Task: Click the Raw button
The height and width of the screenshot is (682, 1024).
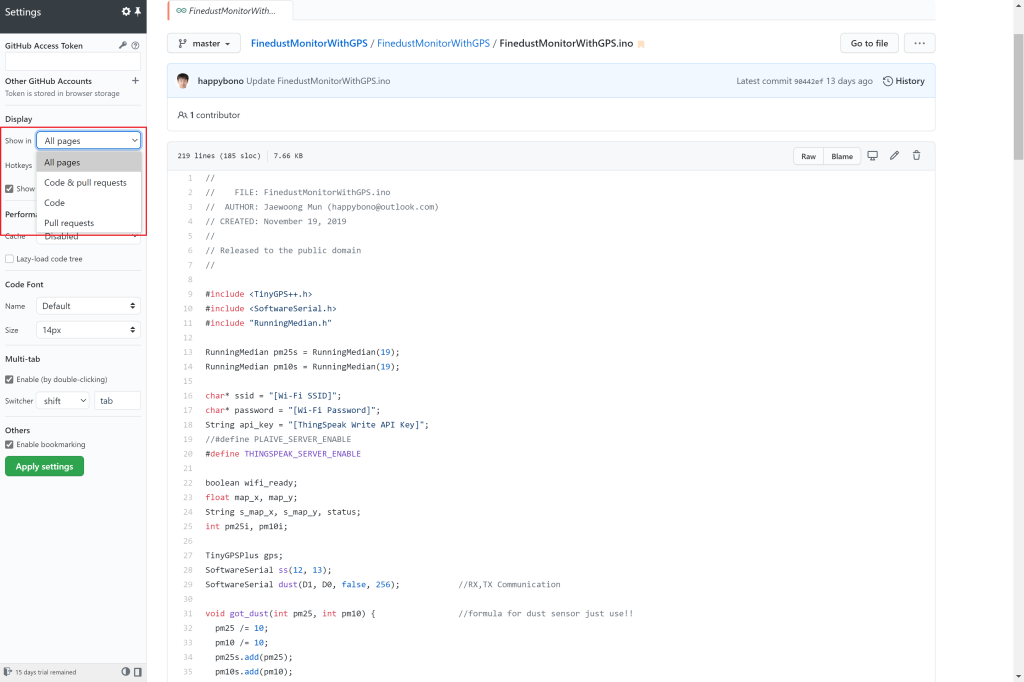Action: (808, 156)
